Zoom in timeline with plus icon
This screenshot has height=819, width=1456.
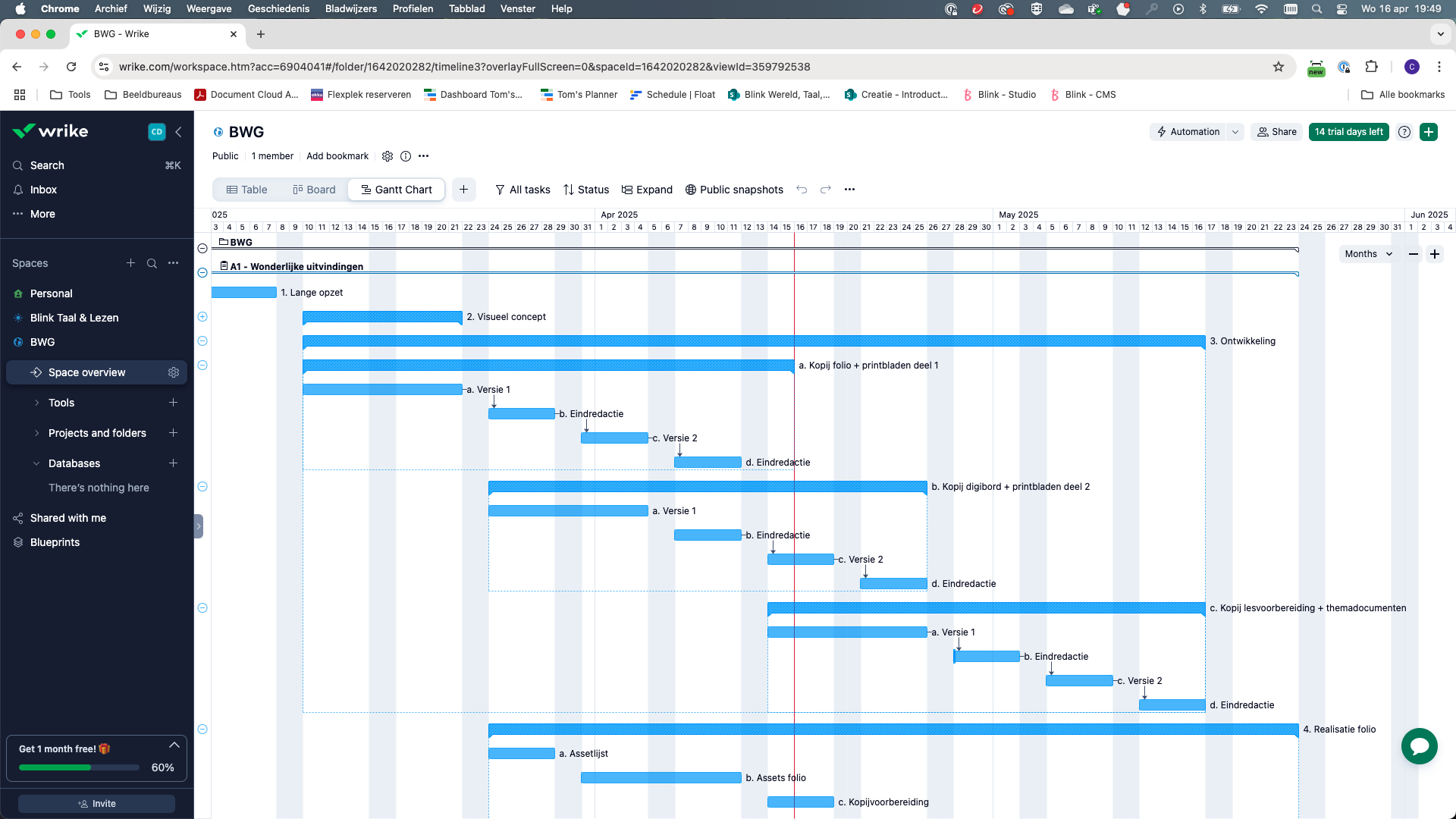[x=1435, y=254]
